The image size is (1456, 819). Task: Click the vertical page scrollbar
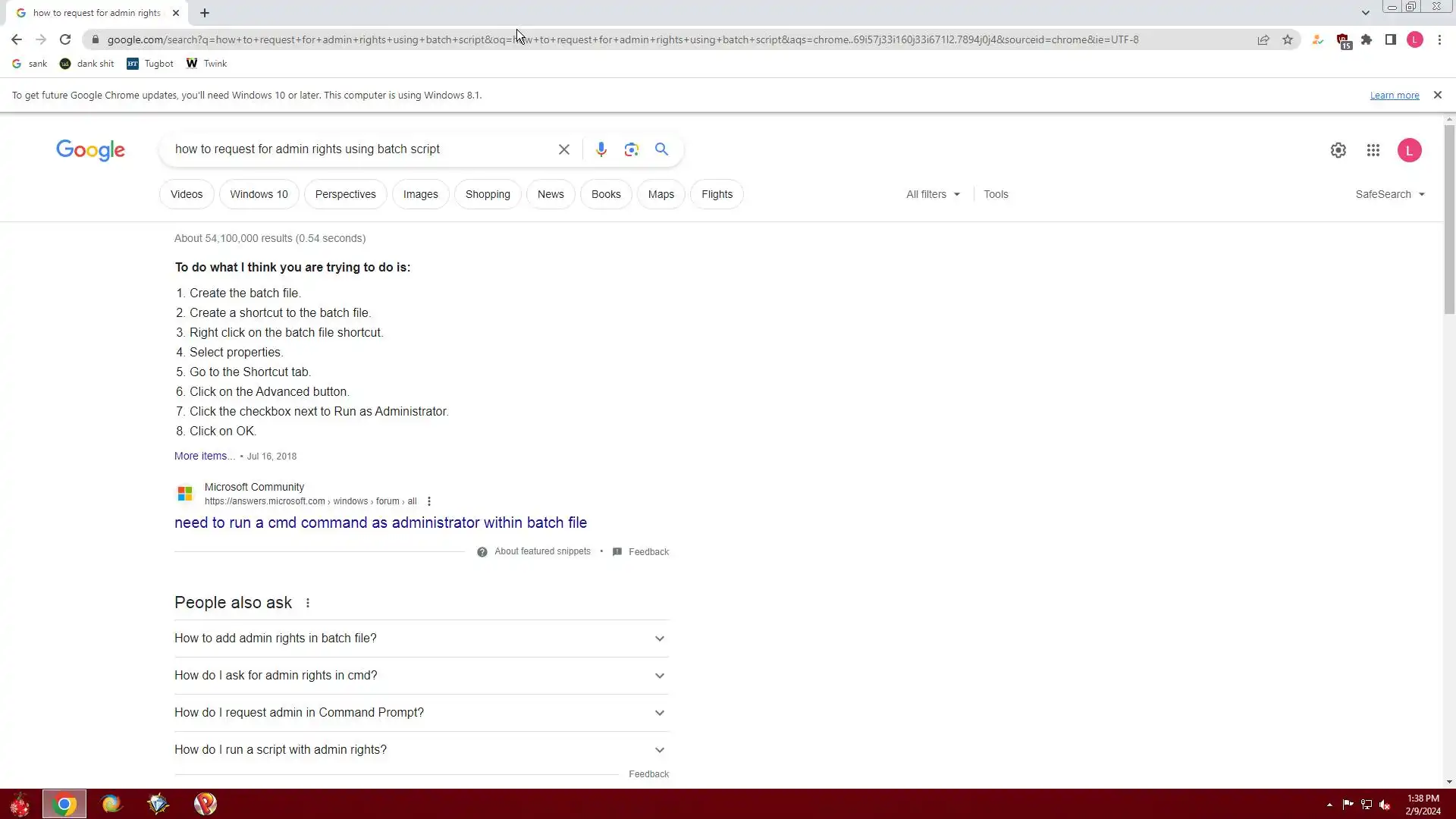click(x=1449, y=220)
